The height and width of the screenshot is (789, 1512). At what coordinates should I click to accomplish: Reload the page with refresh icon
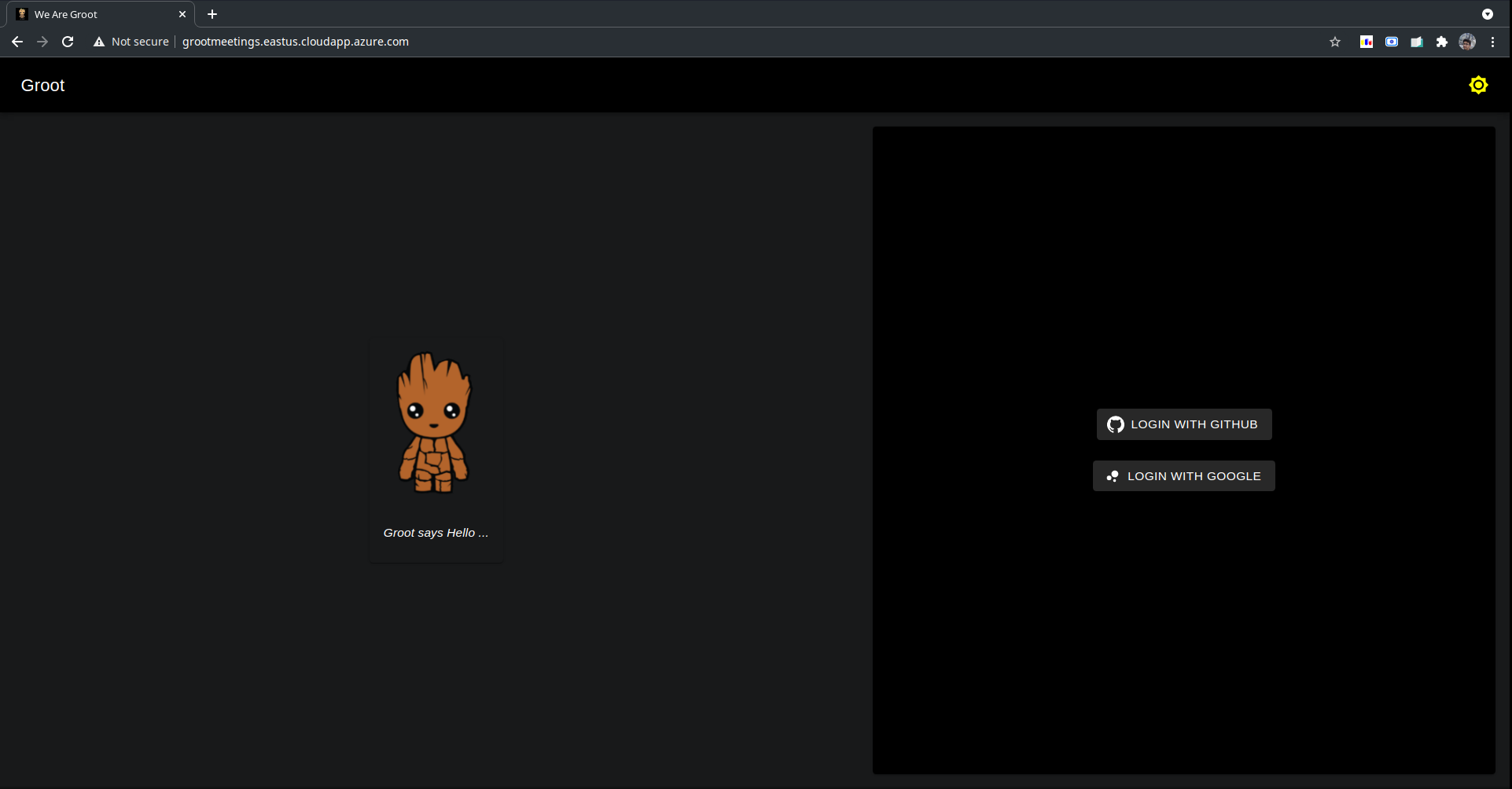click(x=68, y=42)
